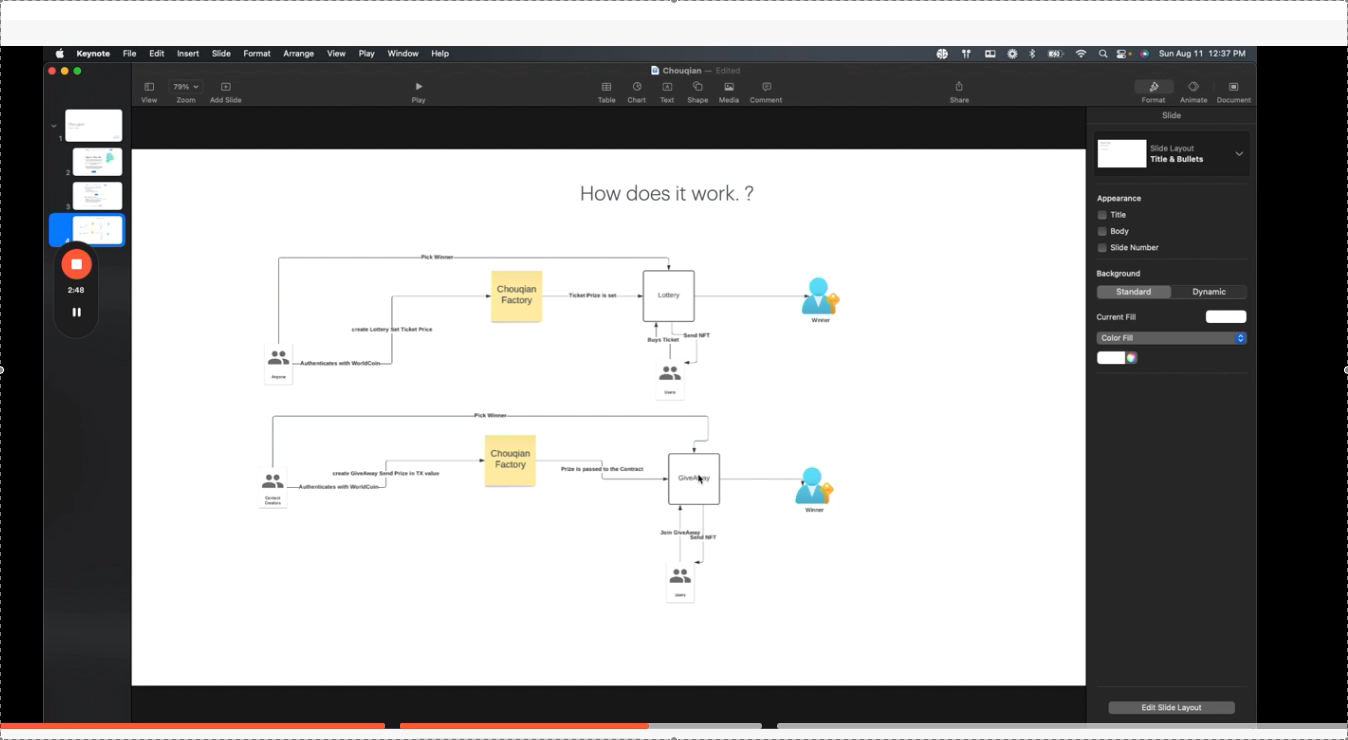
Task: Select the top Chouqian Factory sticky note
Action: point(516,296)
